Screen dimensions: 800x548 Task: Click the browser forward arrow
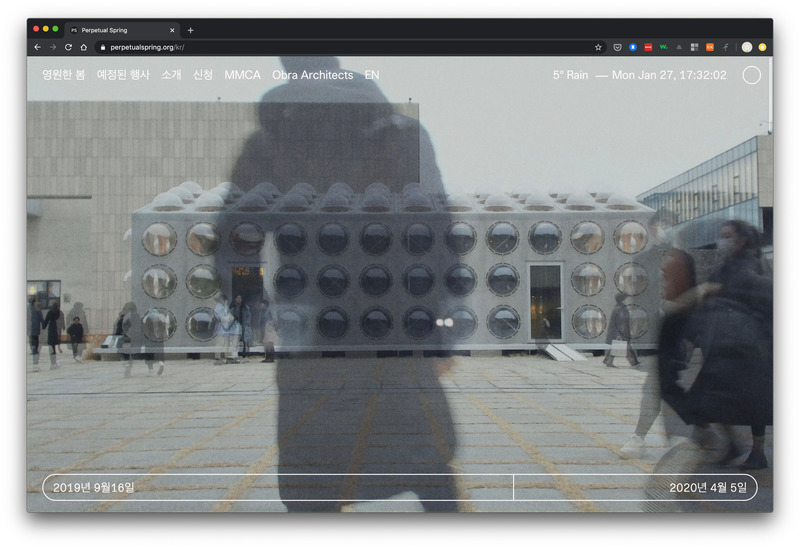(x=53, y=47)
